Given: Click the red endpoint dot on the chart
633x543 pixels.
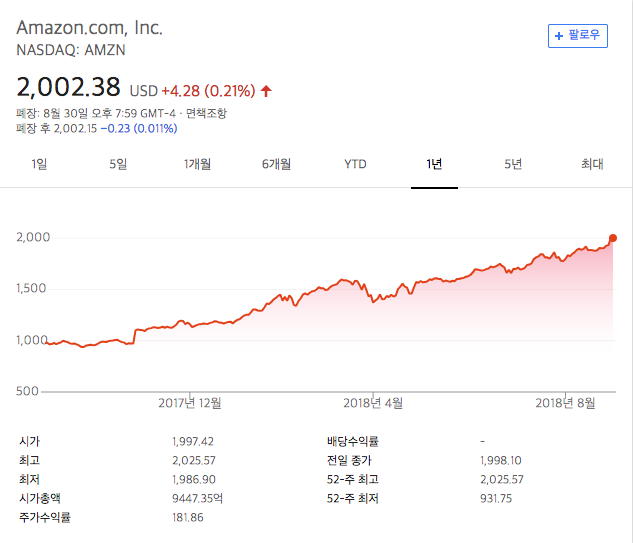Looking at the screenshot, I should (613, 238).
